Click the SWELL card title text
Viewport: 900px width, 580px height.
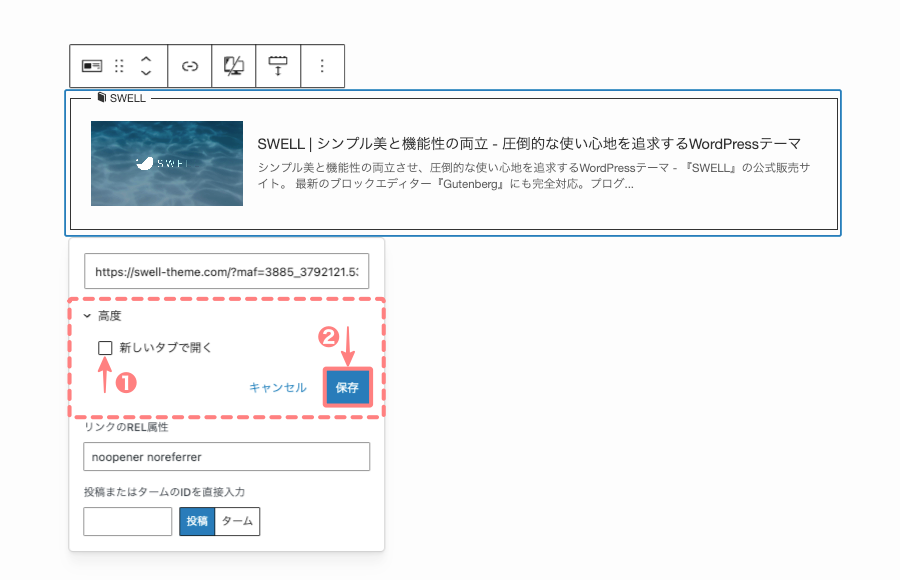tap(529, 144)
